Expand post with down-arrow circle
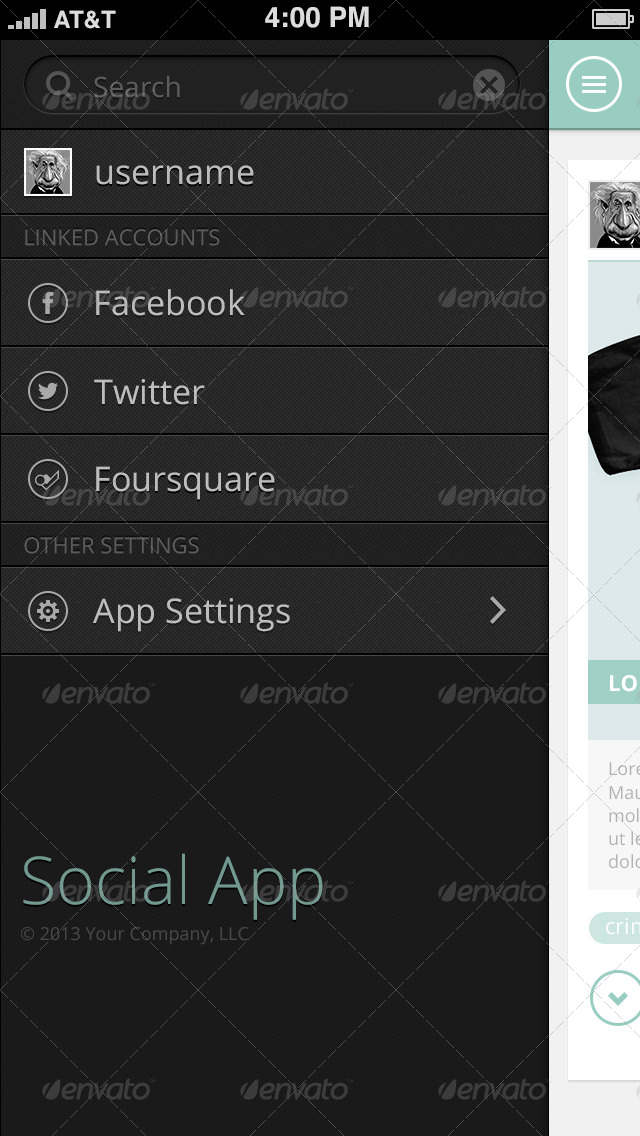 coord(616,998)
